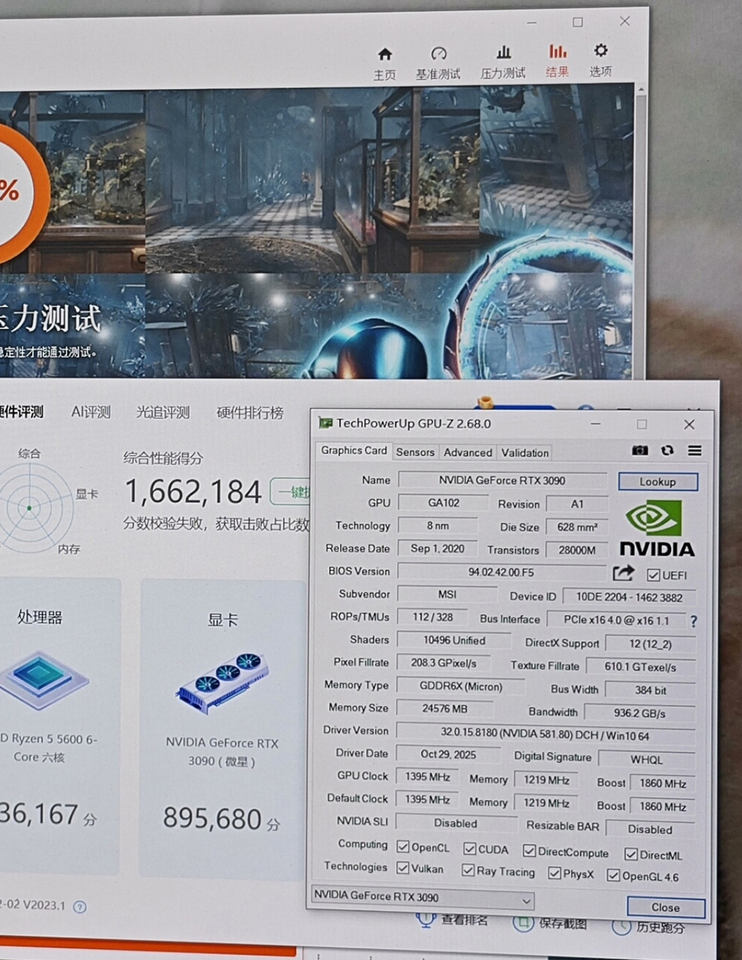This screenshot has height=960, width=742.
Task: Click the 历史跑分 button
Action: point(648,927)
